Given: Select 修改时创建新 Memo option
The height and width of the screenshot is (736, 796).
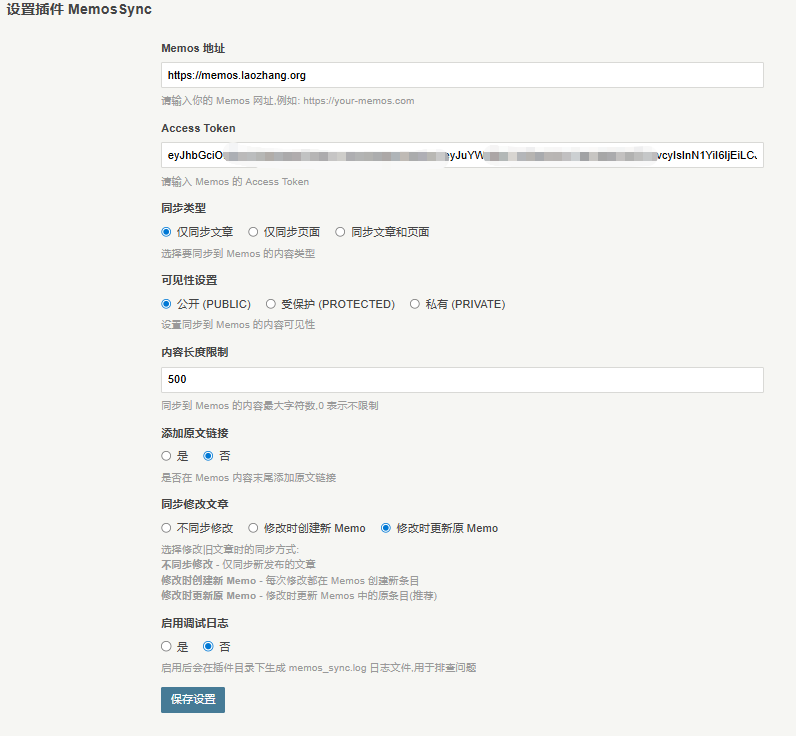Looking at the screenshot, I should tap(254, 528).
